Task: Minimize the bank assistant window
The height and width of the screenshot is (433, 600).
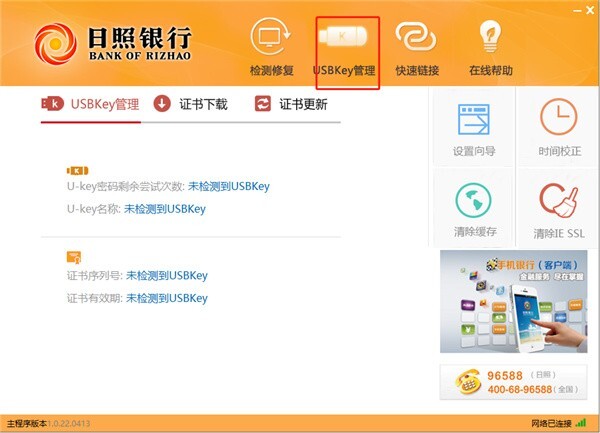Action: pos(577,11)
